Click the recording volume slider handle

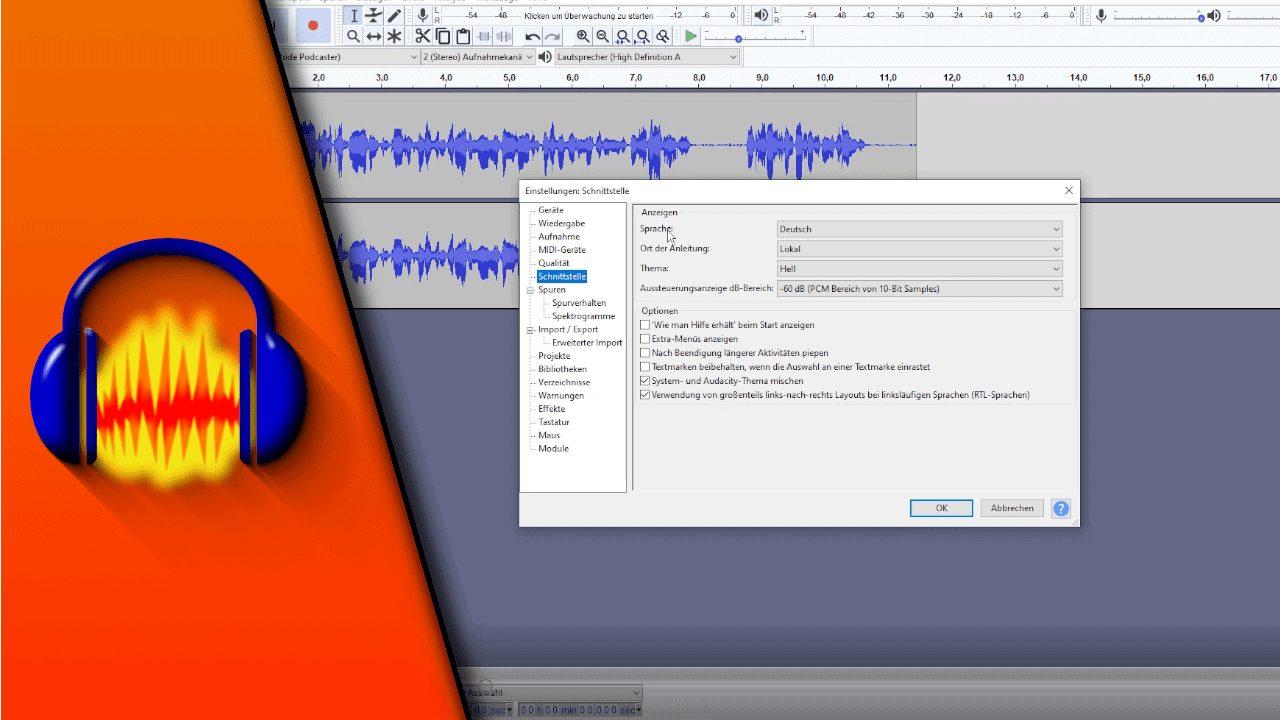click(x=1201, y=17)
